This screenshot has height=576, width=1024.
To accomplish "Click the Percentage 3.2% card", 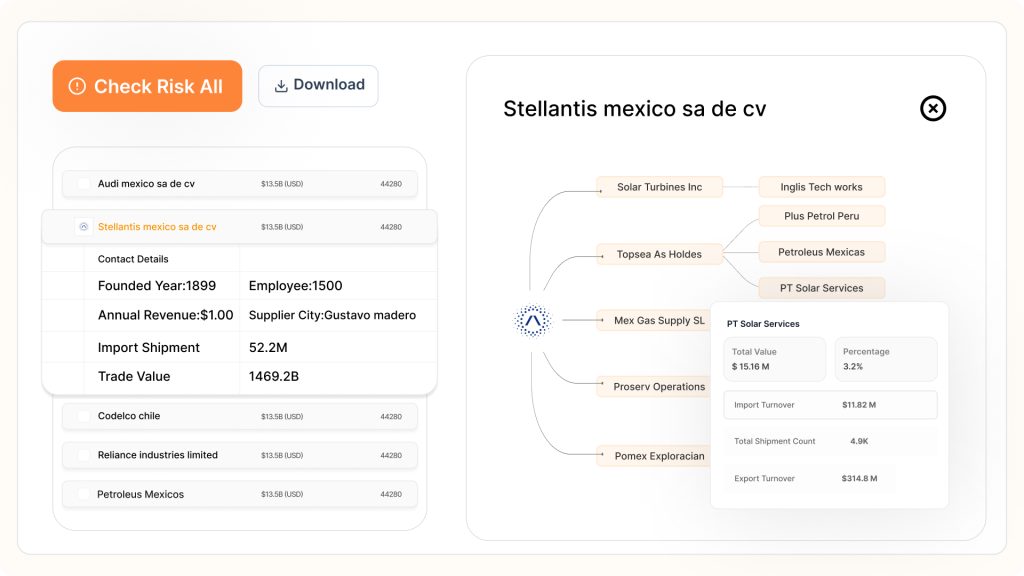I will tap(886, 359).
